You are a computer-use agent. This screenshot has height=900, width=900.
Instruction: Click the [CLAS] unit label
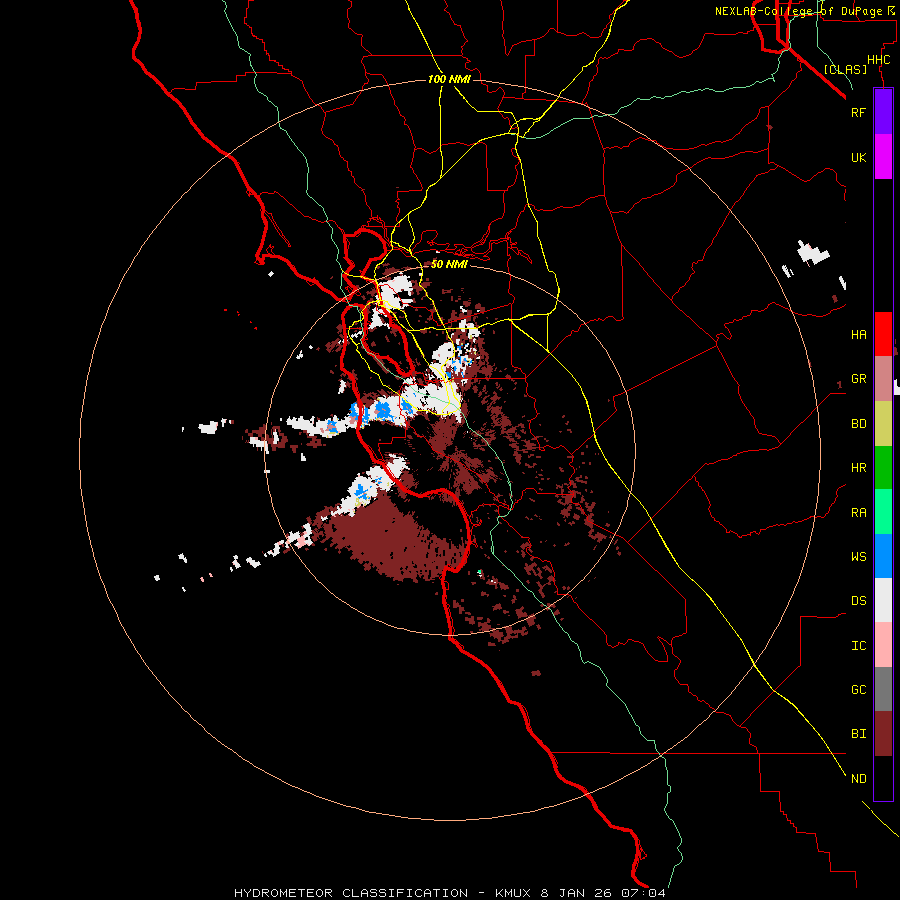[x=845, y=69]
